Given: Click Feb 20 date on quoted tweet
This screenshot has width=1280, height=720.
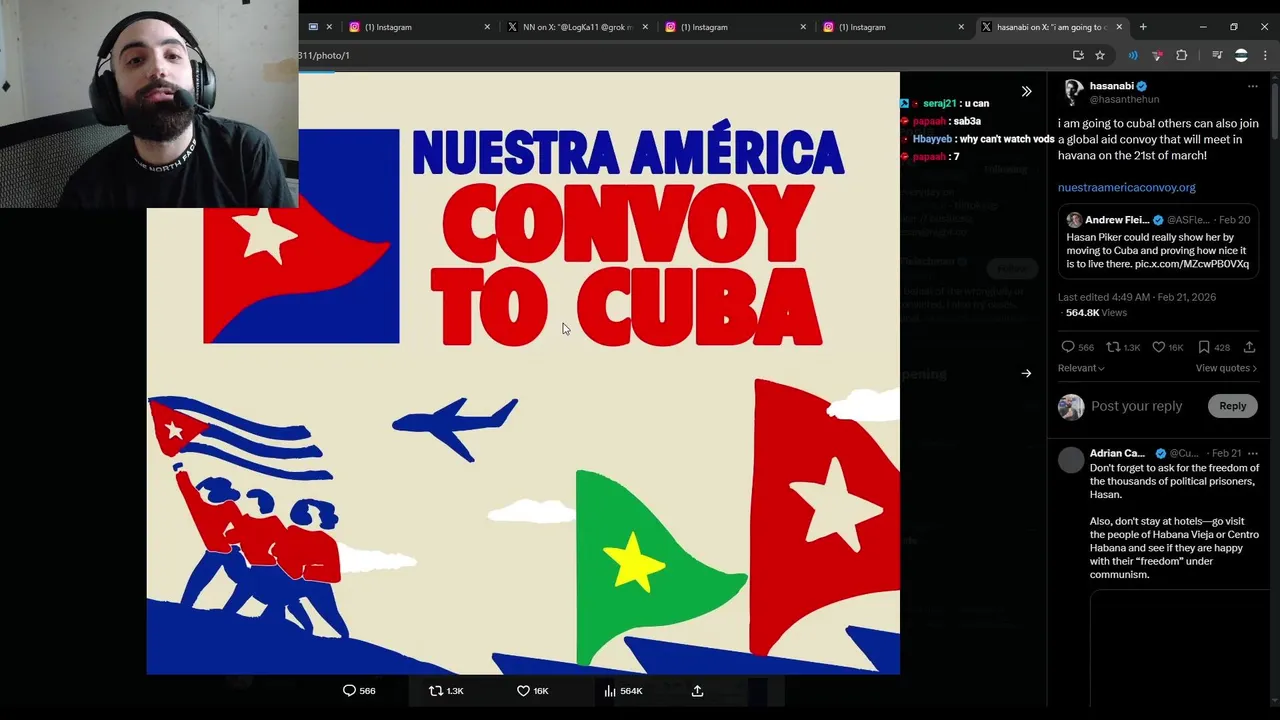Looking at the screenshot, I should pos(1234,220).
